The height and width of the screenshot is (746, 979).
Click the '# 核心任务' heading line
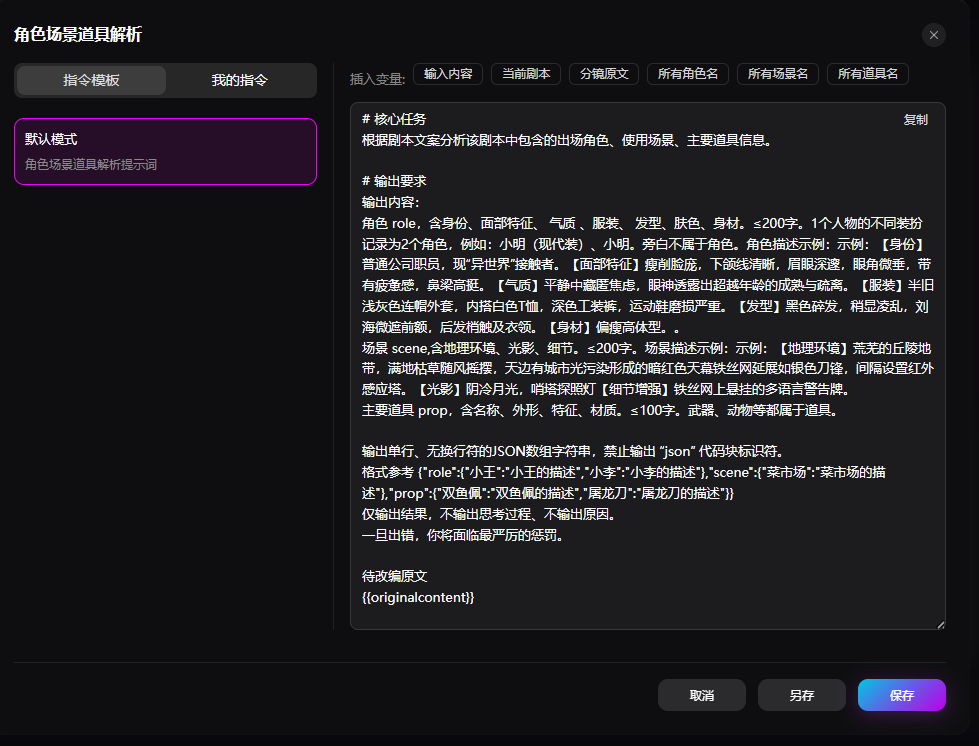coord(394,119)
